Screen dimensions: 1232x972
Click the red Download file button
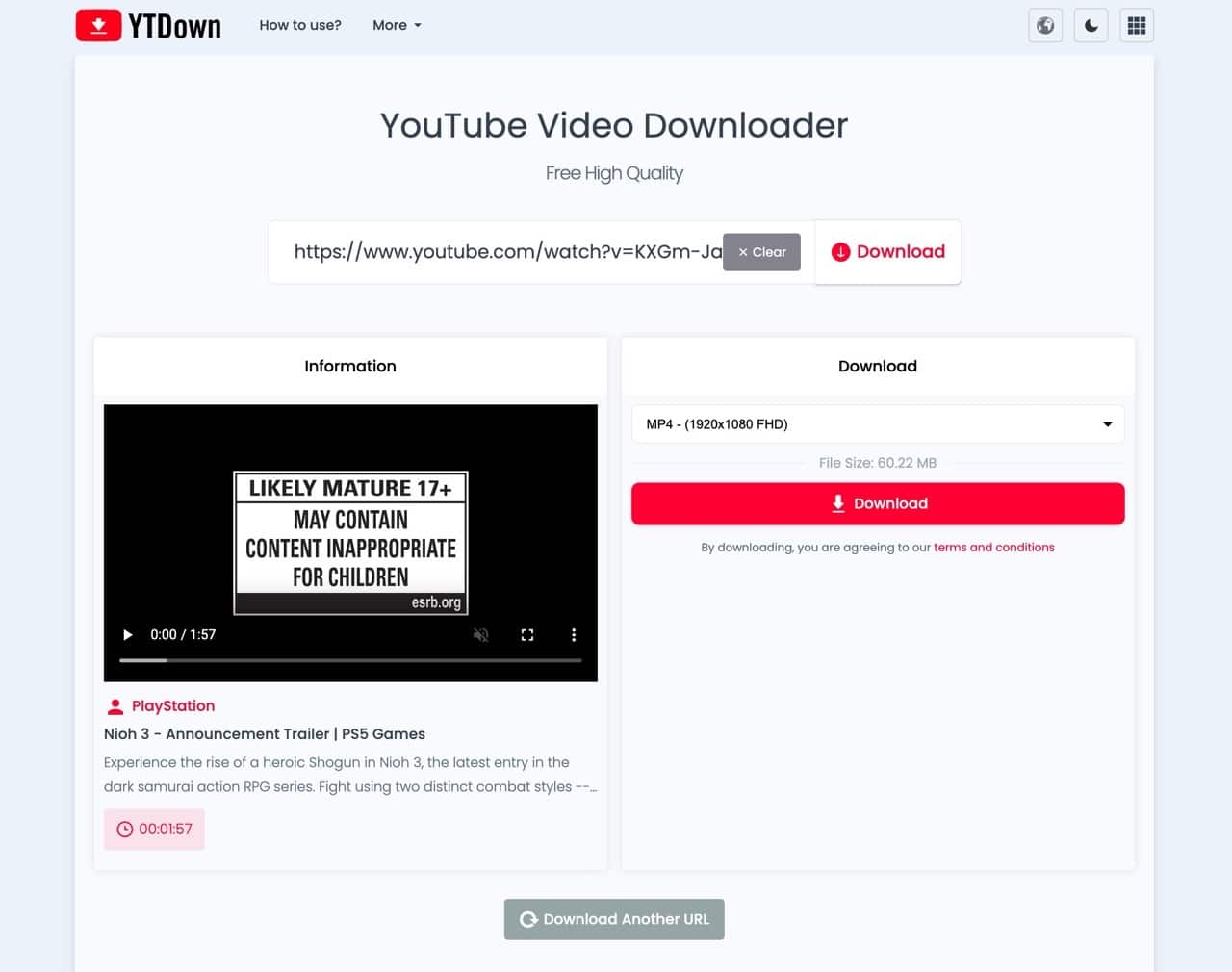pyautogui.click(x=878, y=503)
